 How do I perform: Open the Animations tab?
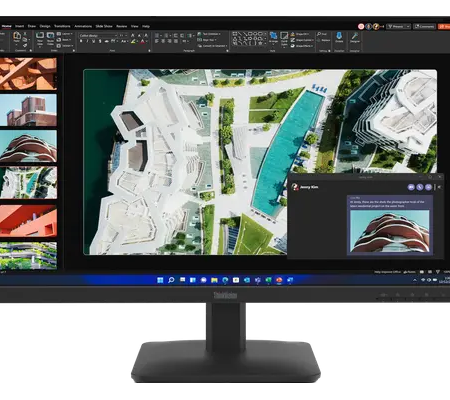(x=83, y=26)
